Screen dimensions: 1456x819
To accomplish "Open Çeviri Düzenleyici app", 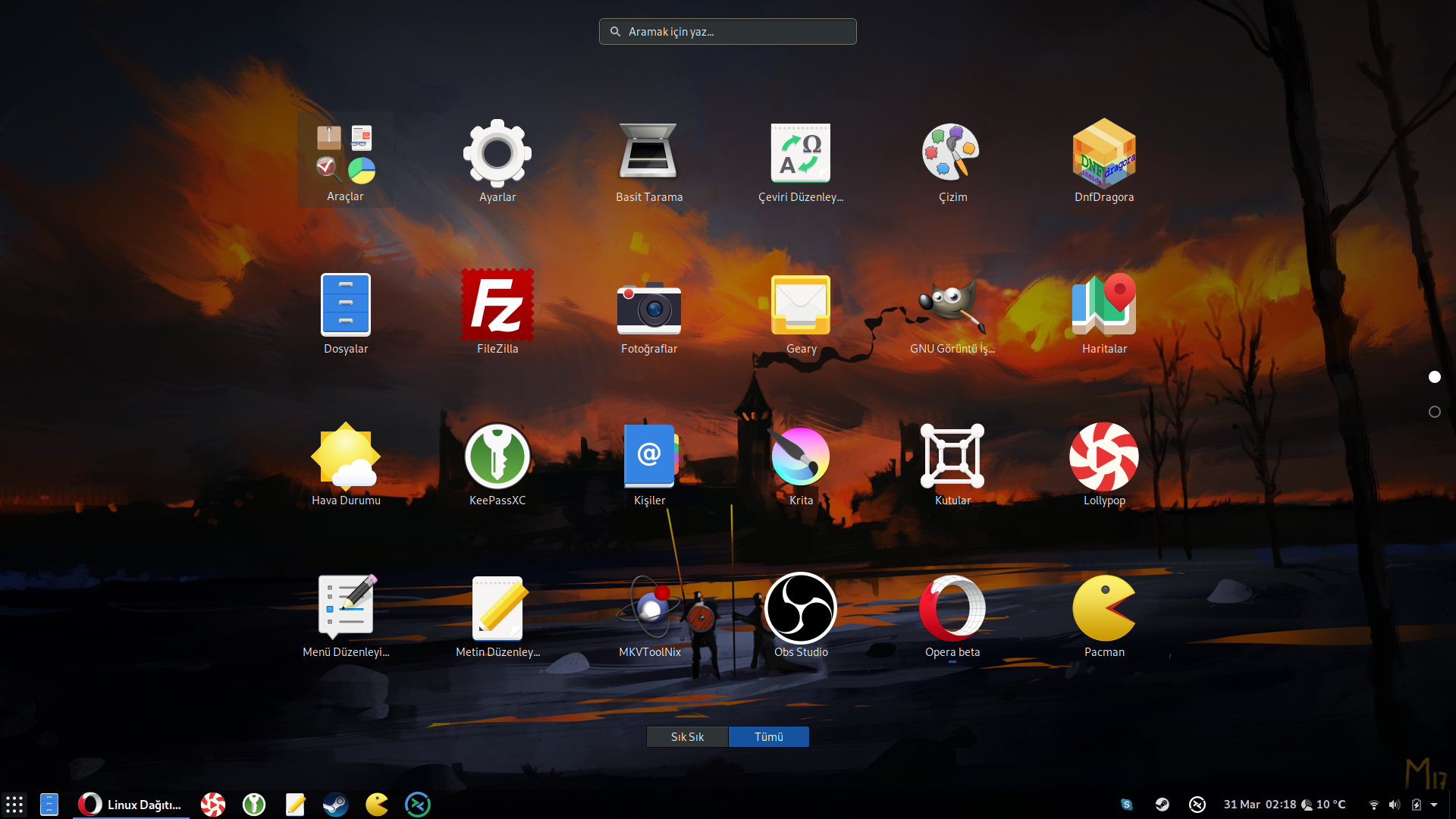I will (x=801, y=160).
